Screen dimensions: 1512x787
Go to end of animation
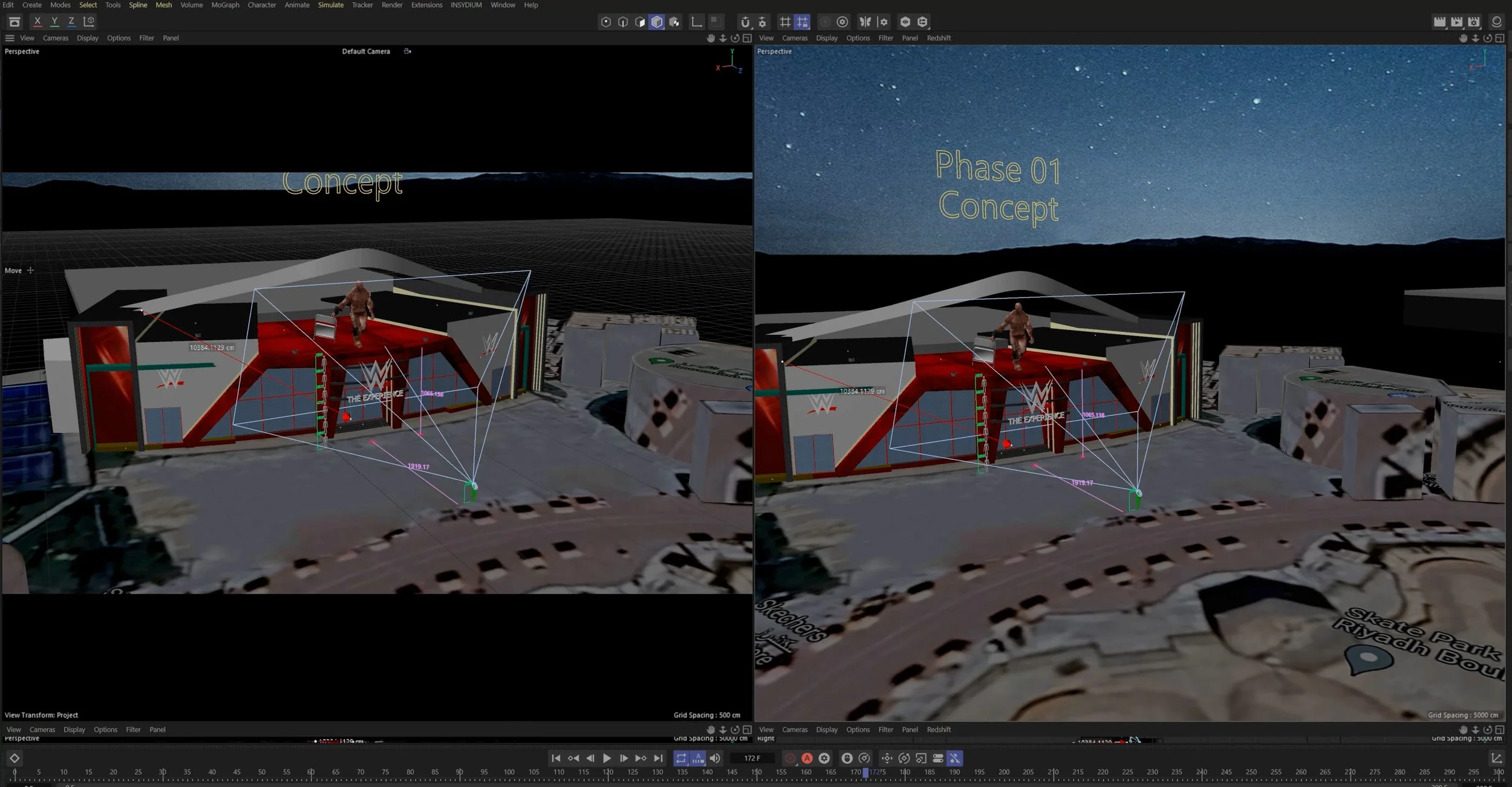(x=658, y=758)
